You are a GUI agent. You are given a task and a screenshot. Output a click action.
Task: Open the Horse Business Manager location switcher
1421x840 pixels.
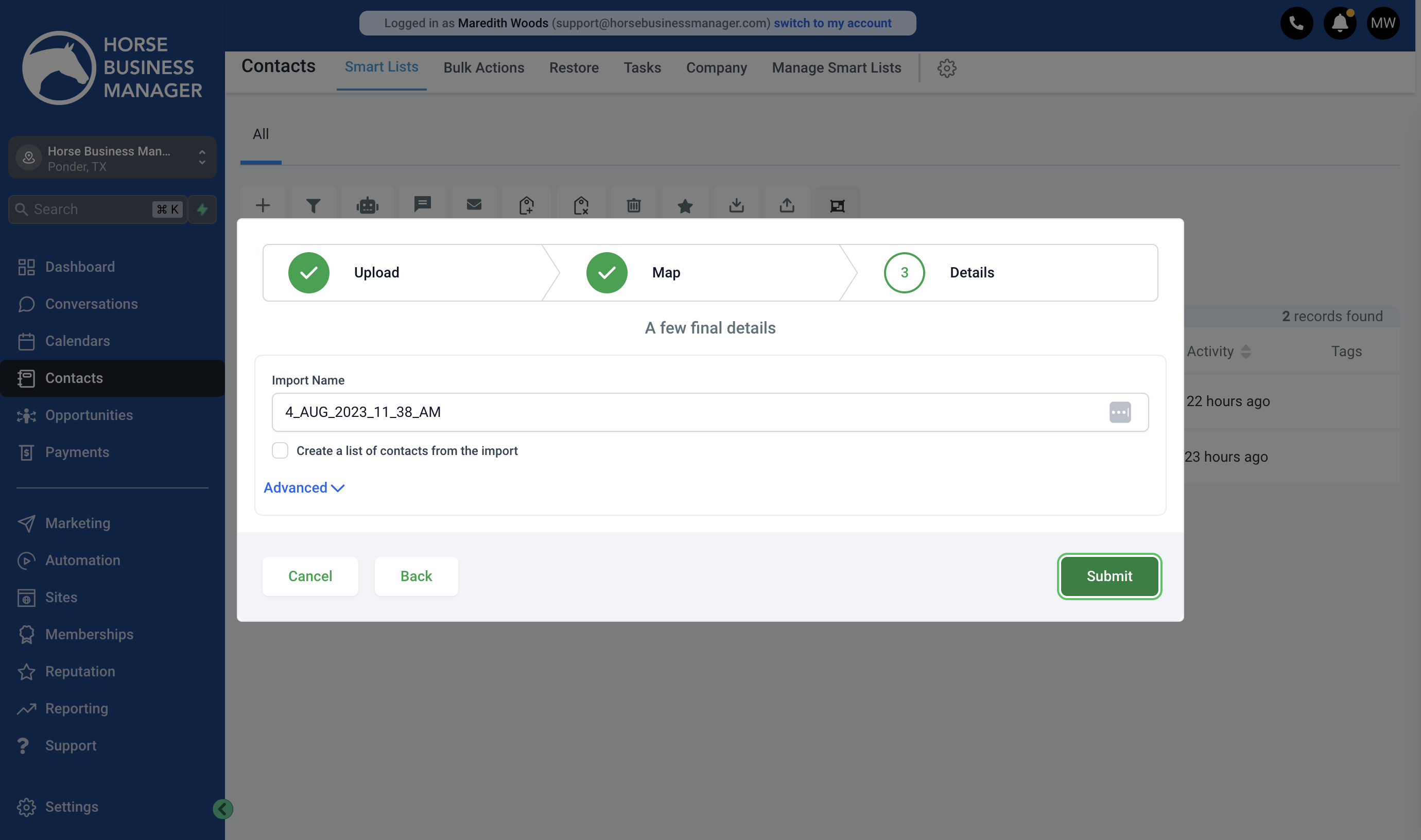tap(112, 158)
